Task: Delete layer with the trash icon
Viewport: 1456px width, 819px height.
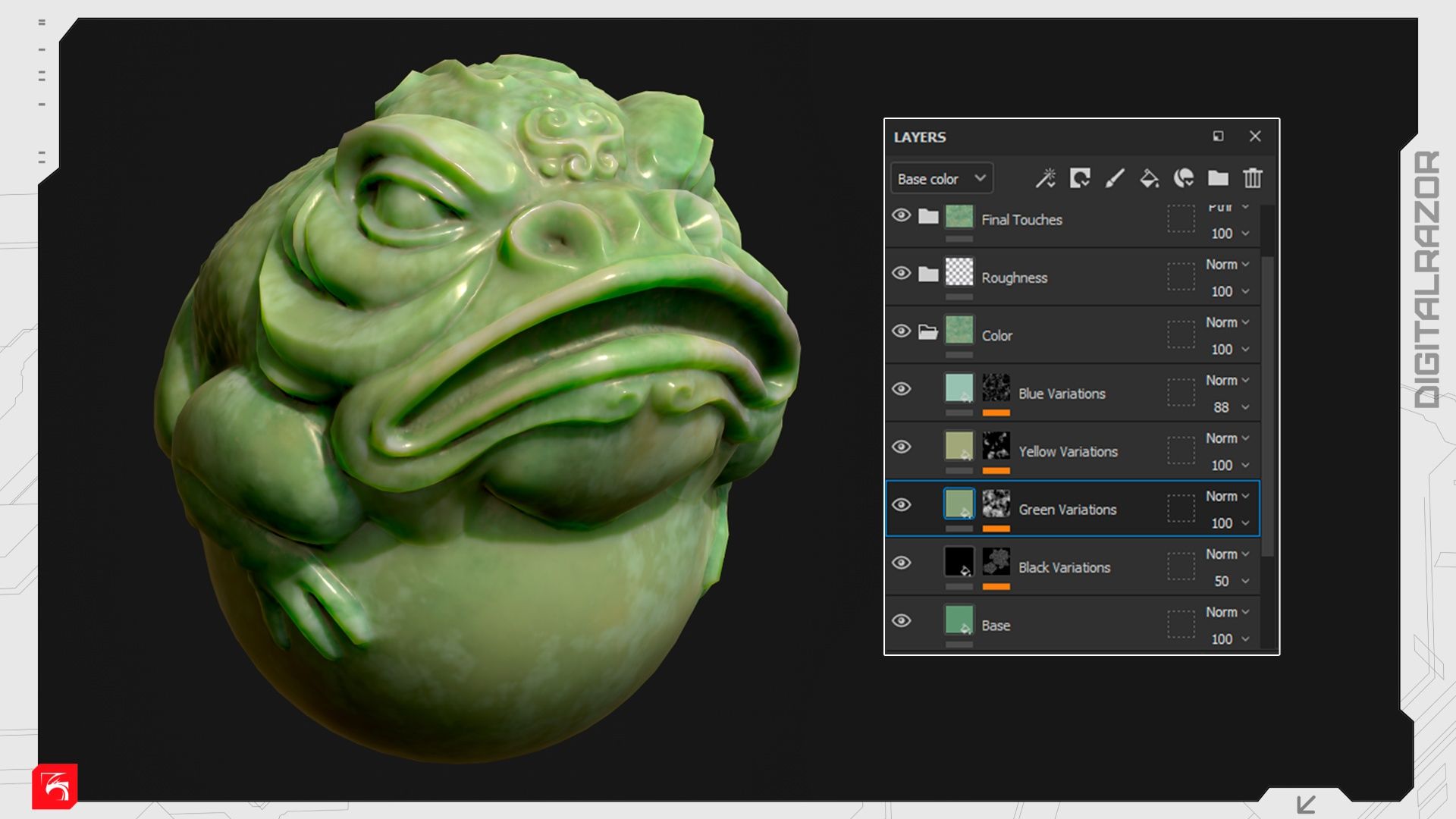Action: 1252,178
